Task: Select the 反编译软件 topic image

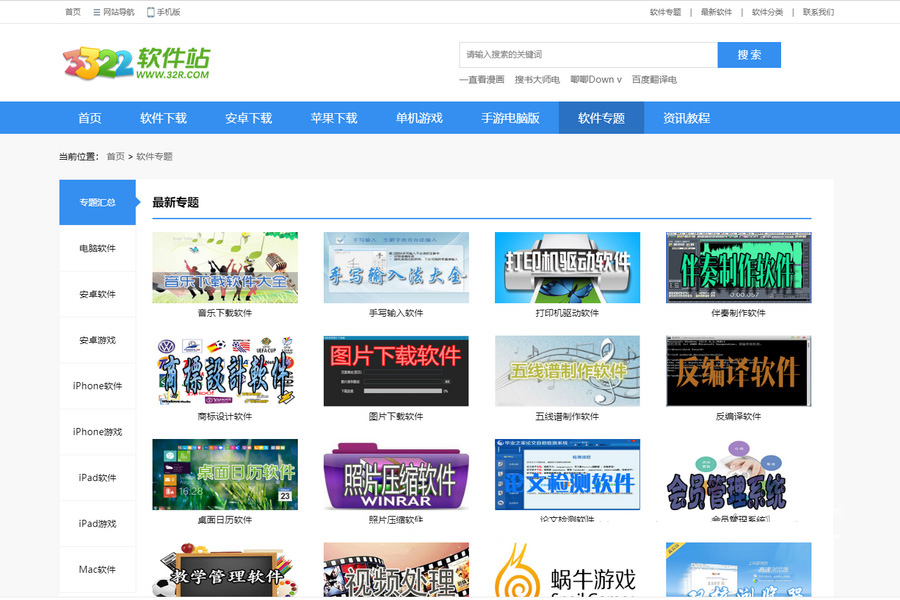Action: click(738, 371)
